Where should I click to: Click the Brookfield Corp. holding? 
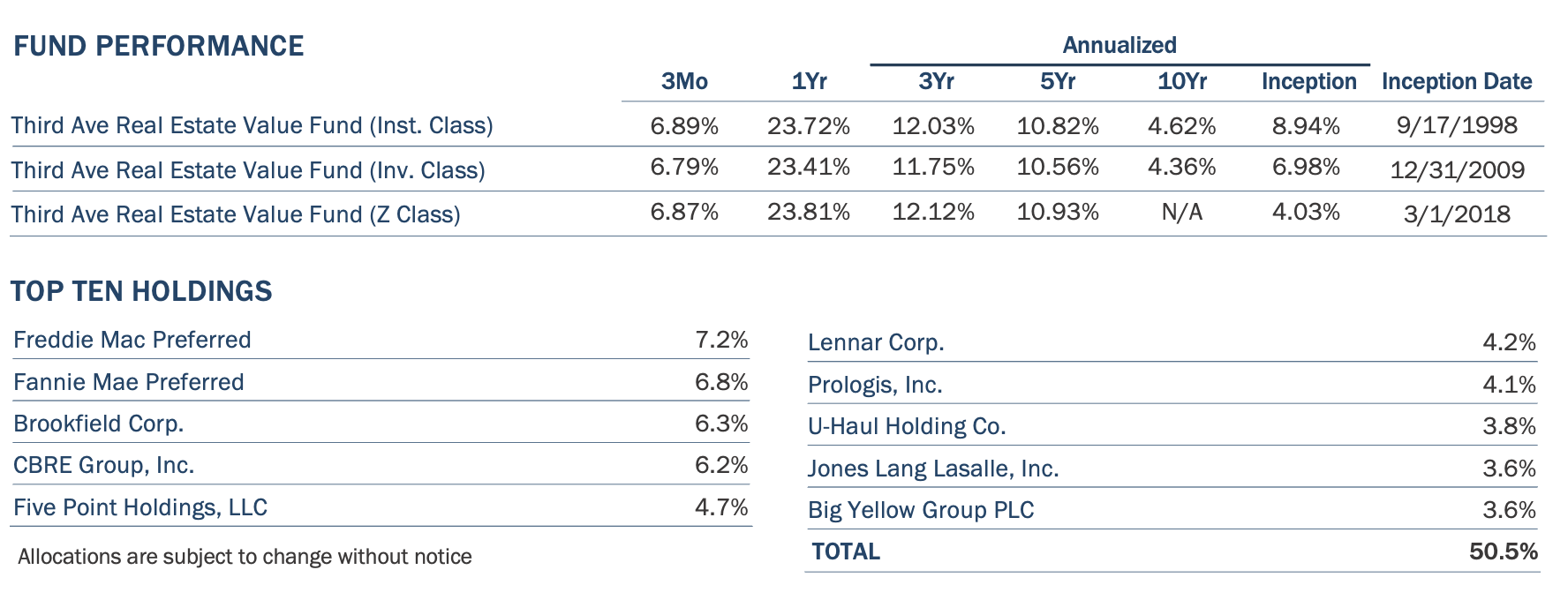(x=99, y=424)
